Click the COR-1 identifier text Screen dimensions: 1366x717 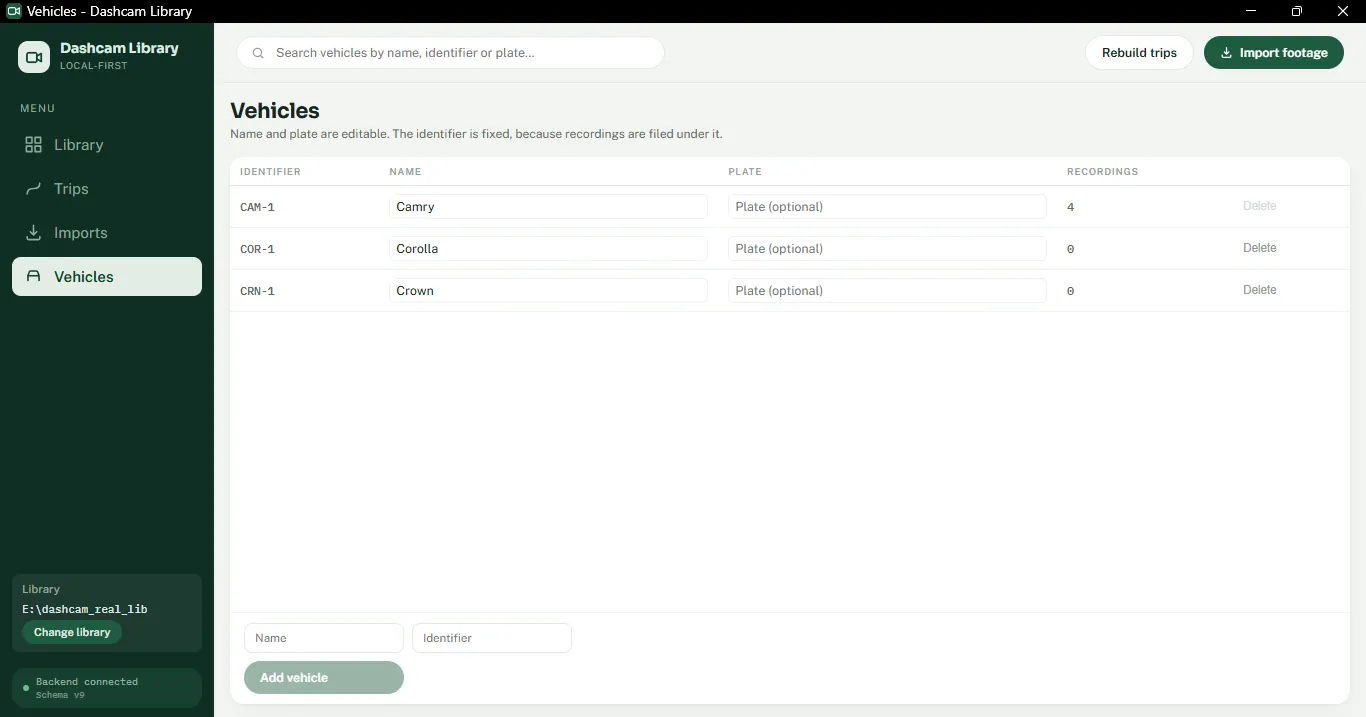point(257,250)
